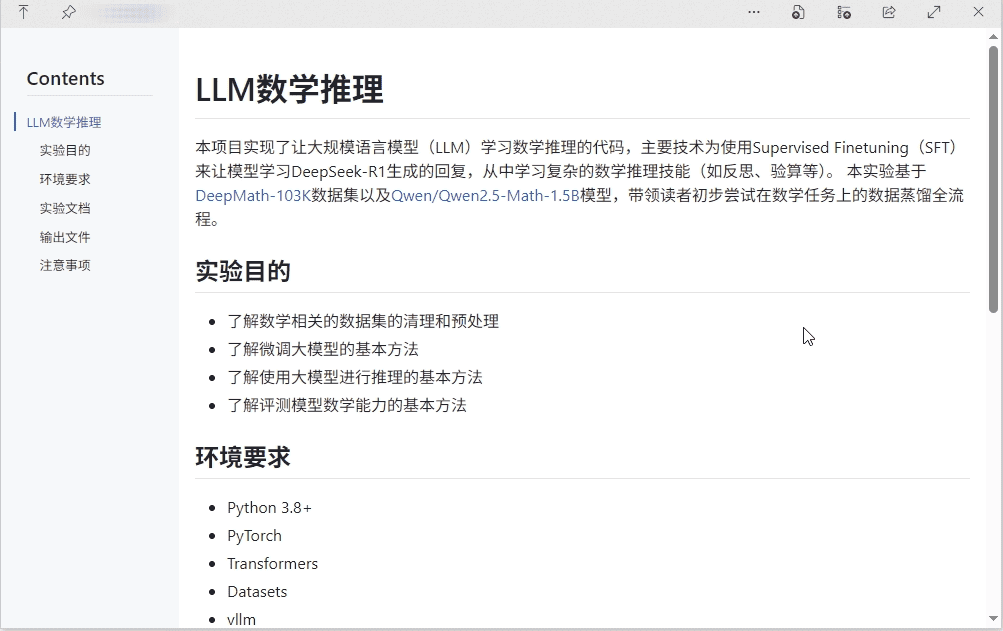Screen dimensions: 1003x631
Task: Click the text Supervised Finetuning in the intro
Action: point(830,148)
